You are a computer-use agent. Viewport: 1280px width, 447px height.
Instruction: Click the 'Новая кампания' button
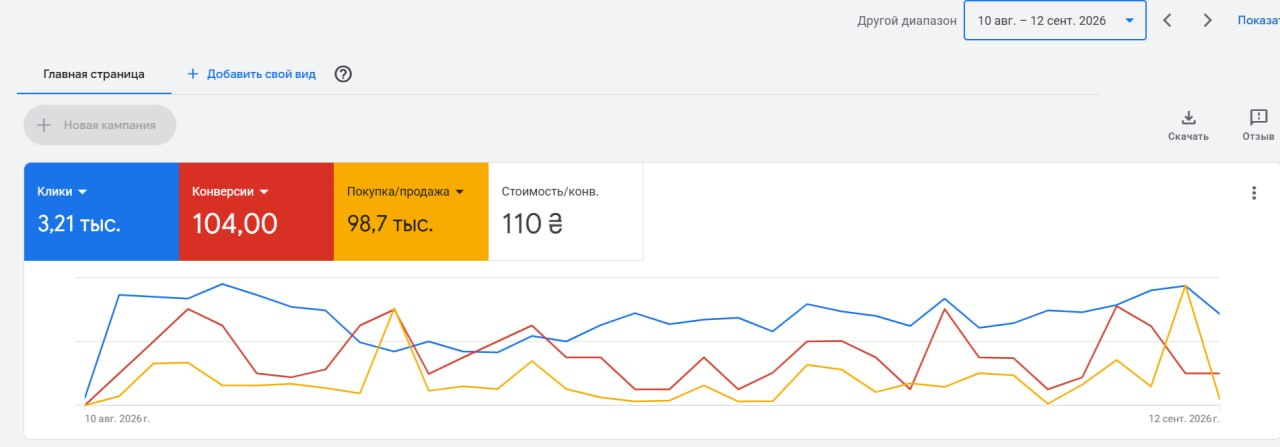(x=100, y=125)
